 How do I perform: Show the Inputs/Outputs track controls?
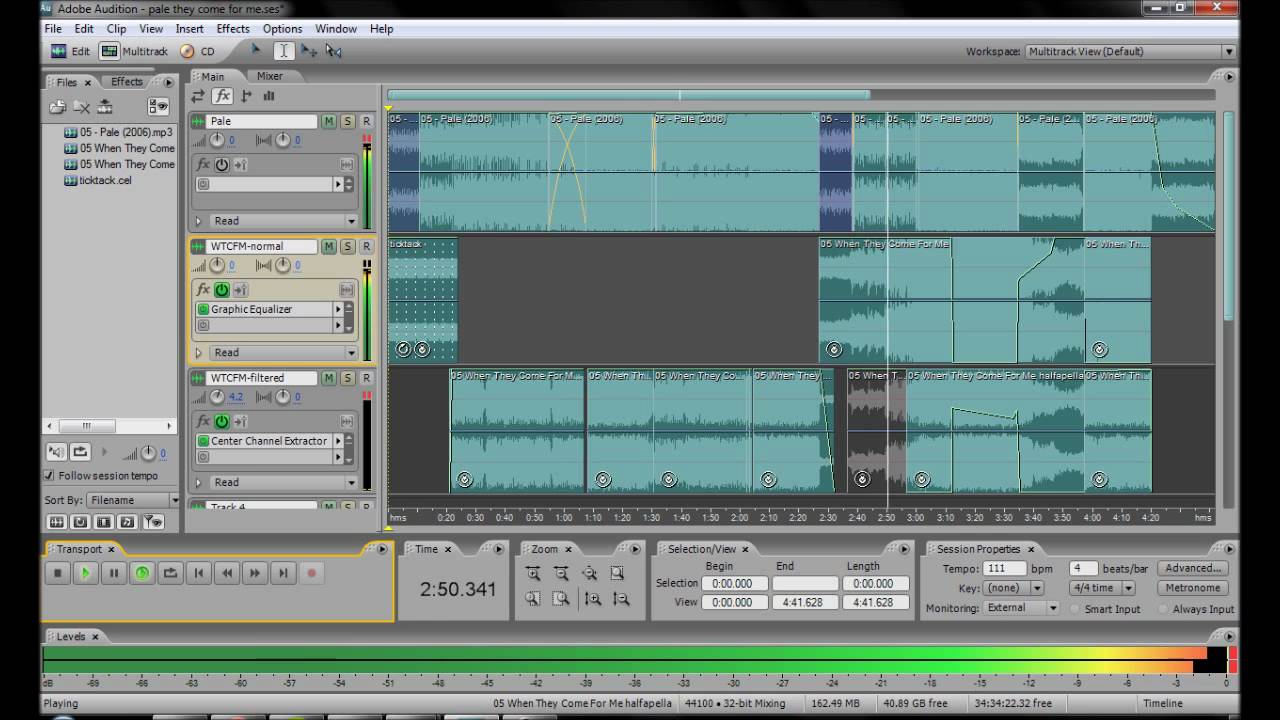[x=198, y=96]
